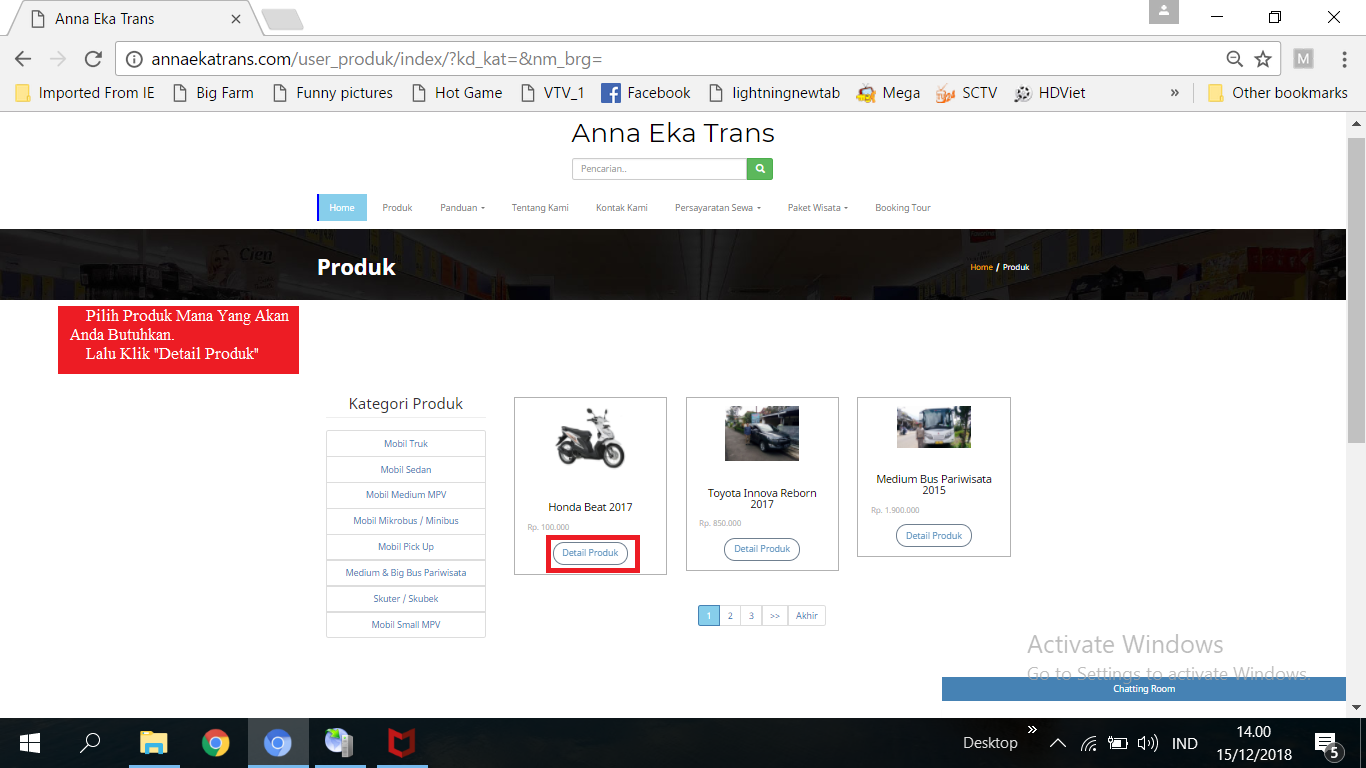Filter by Mobil Truk category
1366x768 pixels.
(x=406, y=444)
